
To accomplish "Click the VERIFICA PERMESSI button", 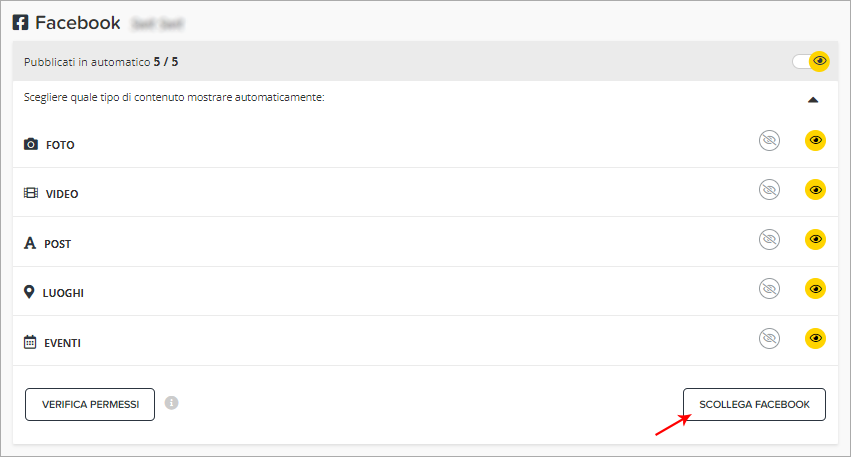I will (90, 404).
